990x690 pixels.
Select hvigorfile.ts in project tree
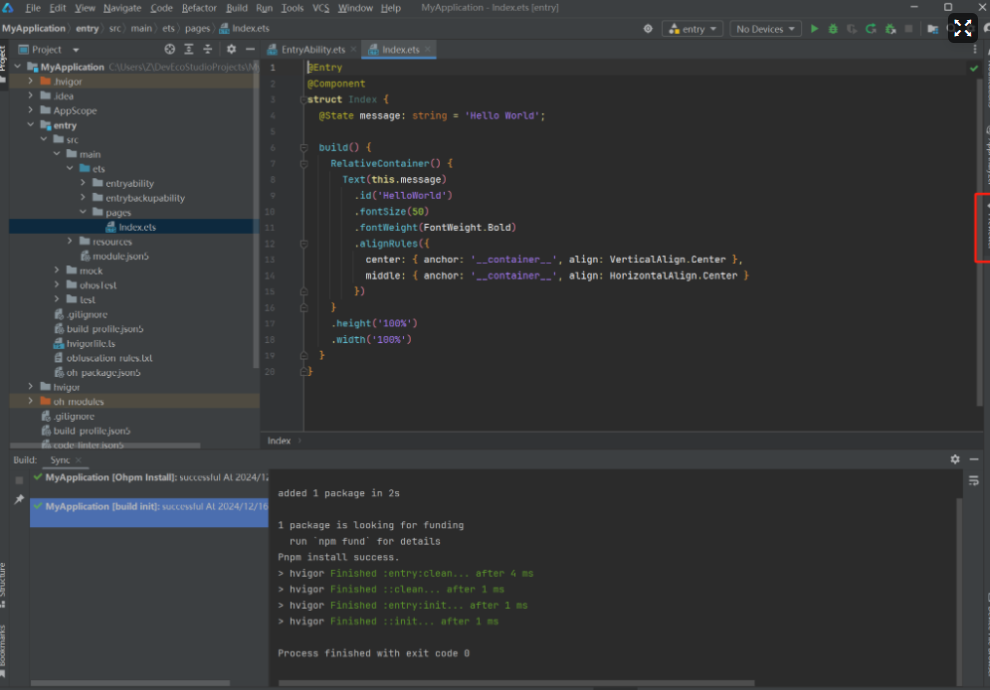(85, 343)
